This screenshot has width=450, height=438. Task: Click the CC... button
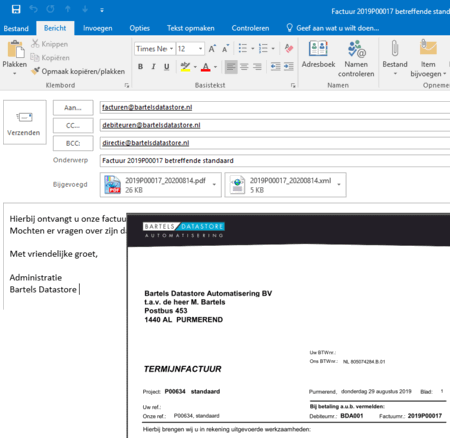click(x=73, y=126)
